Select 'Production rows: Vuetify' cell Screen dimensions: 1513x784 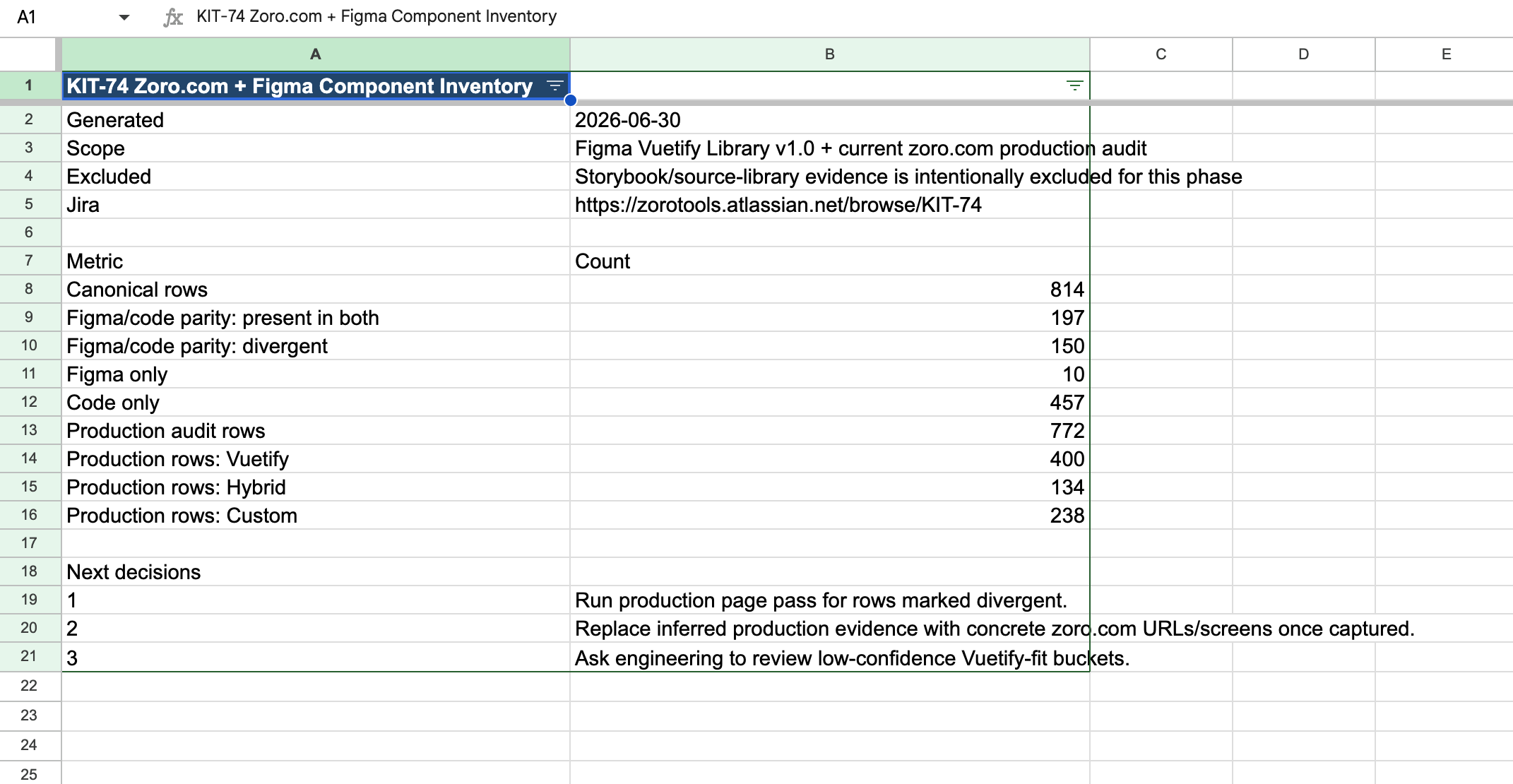[x=316, y=458]
